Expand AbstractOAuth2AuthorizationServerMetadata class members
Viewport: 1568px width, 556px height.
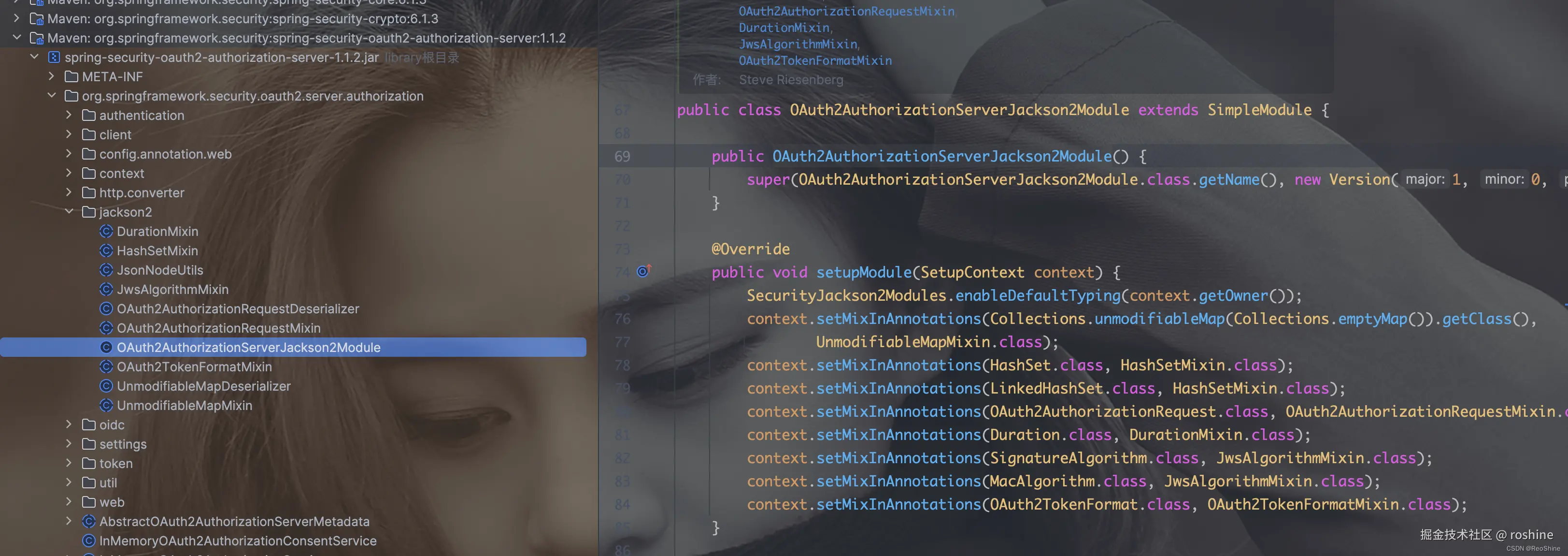tap(69, 521)
